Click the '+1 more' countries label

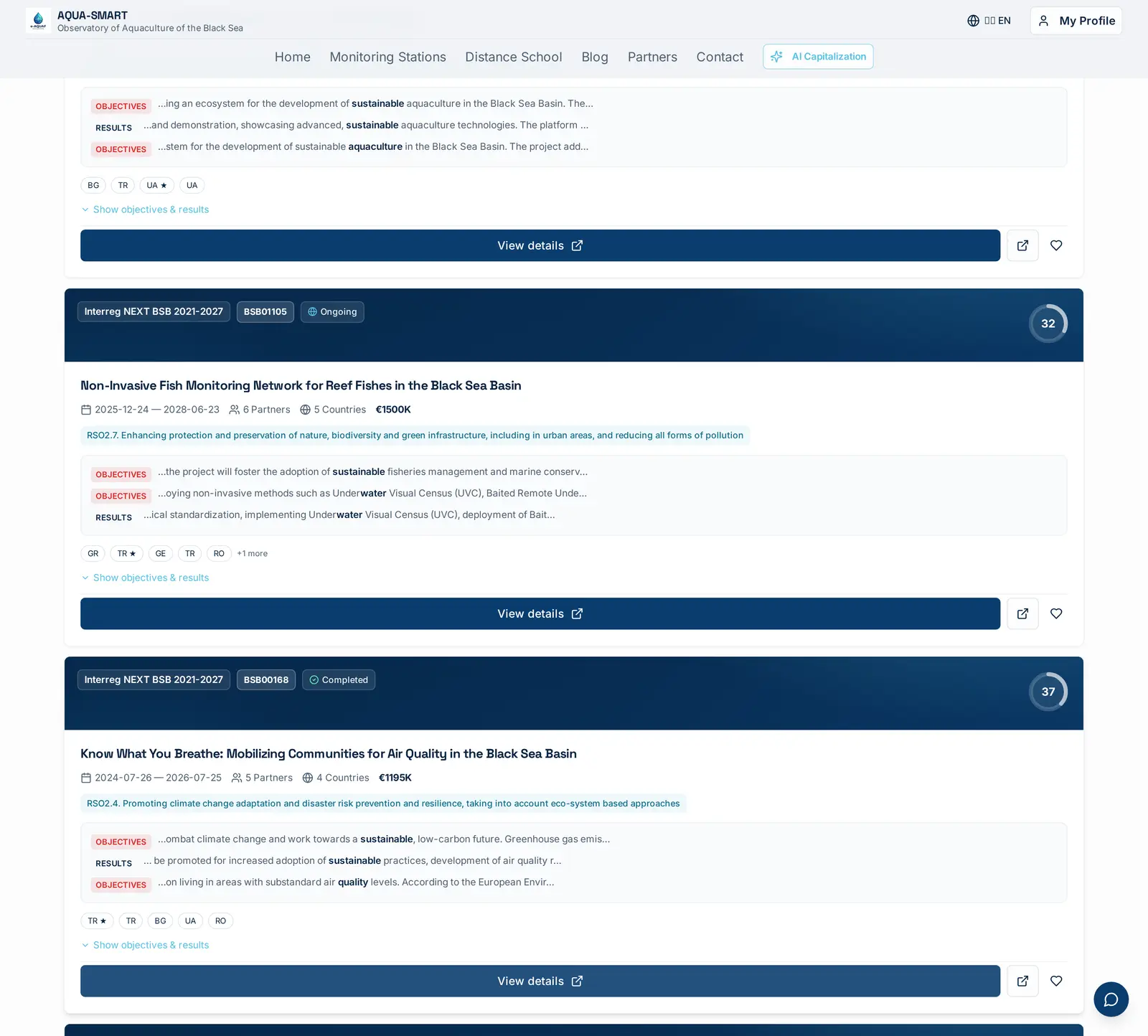coord(253,554)
